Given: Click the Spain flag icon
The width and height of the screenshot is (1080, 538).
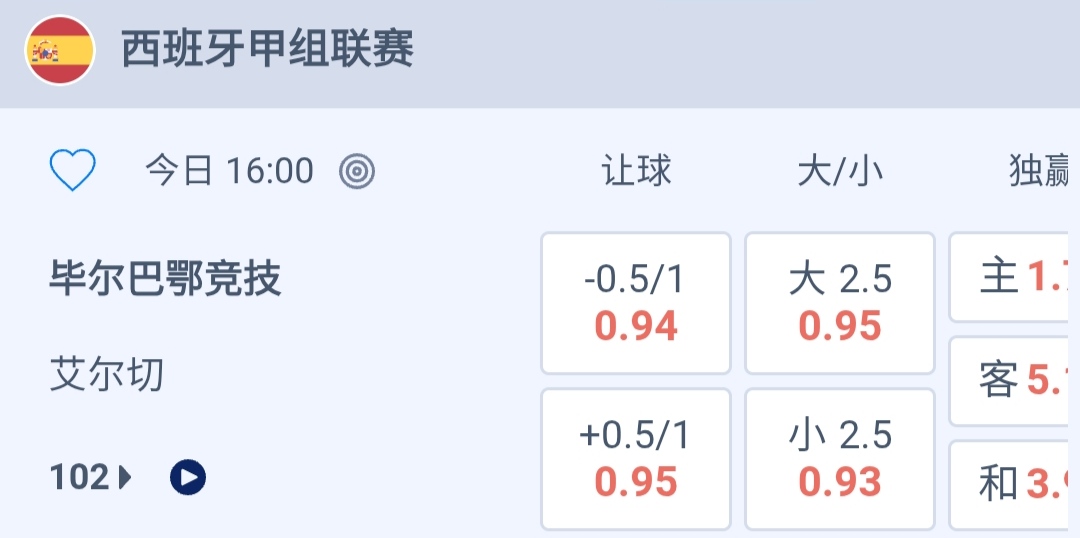Looking at the screenshot, I should pyautogui.click(x=60, y=50).
